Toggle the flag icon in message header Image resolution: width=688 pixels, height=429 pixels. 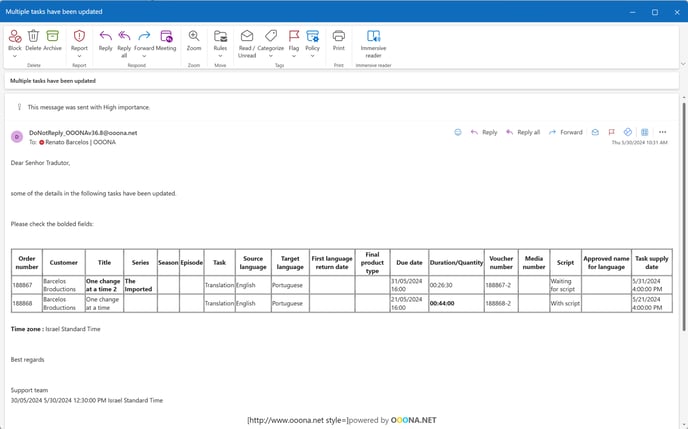tap(611, 132)
